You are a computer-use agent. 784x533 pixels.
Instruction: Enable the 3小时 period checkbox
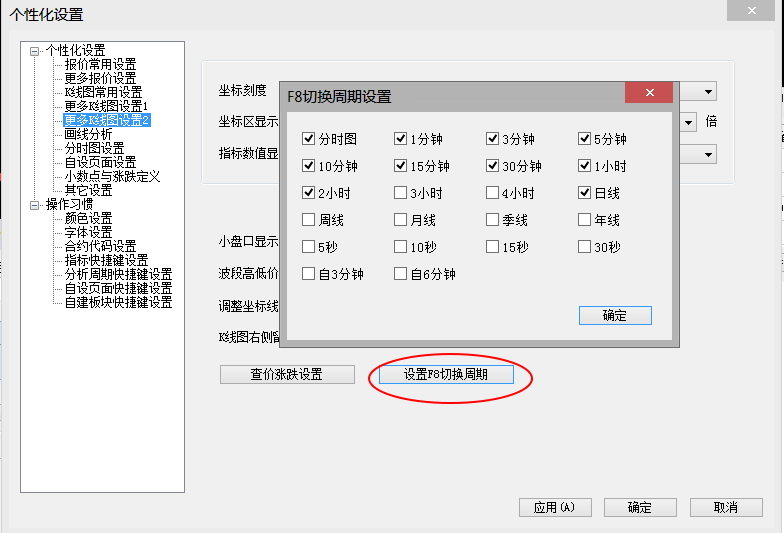click(x=400, y=192)
